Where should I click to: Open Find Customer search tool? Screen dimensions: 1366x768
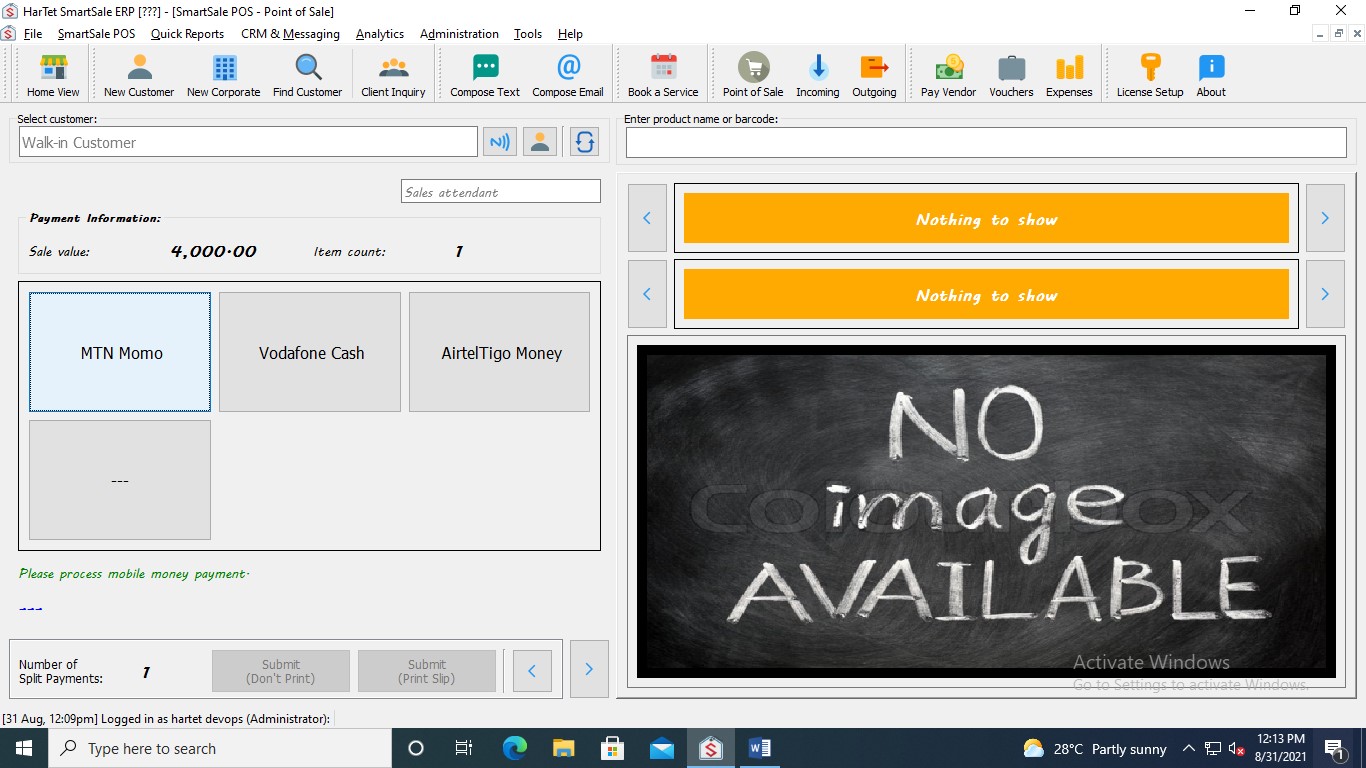[x=307, y=75]
